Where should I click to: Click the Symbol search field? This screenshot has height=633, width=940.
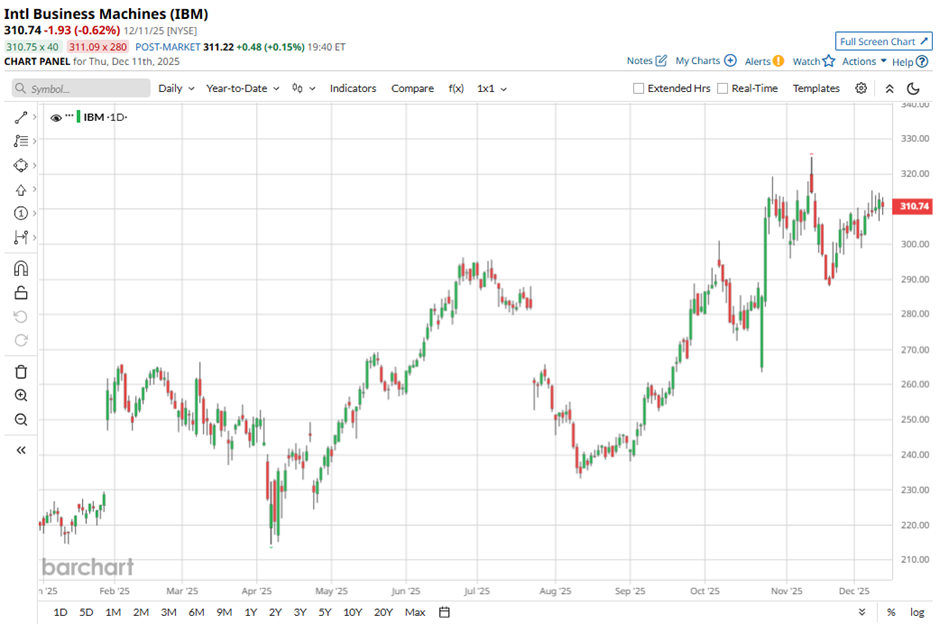click(80, 88)
